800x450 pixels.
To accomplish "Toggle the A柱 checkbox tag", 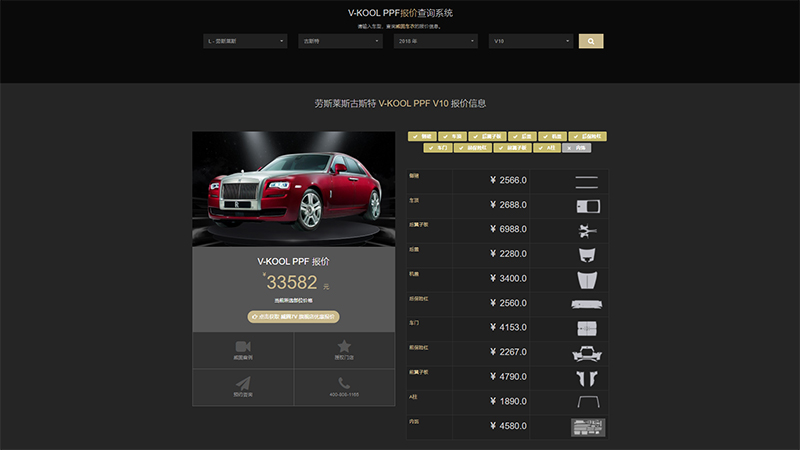I will click(546, 147).
